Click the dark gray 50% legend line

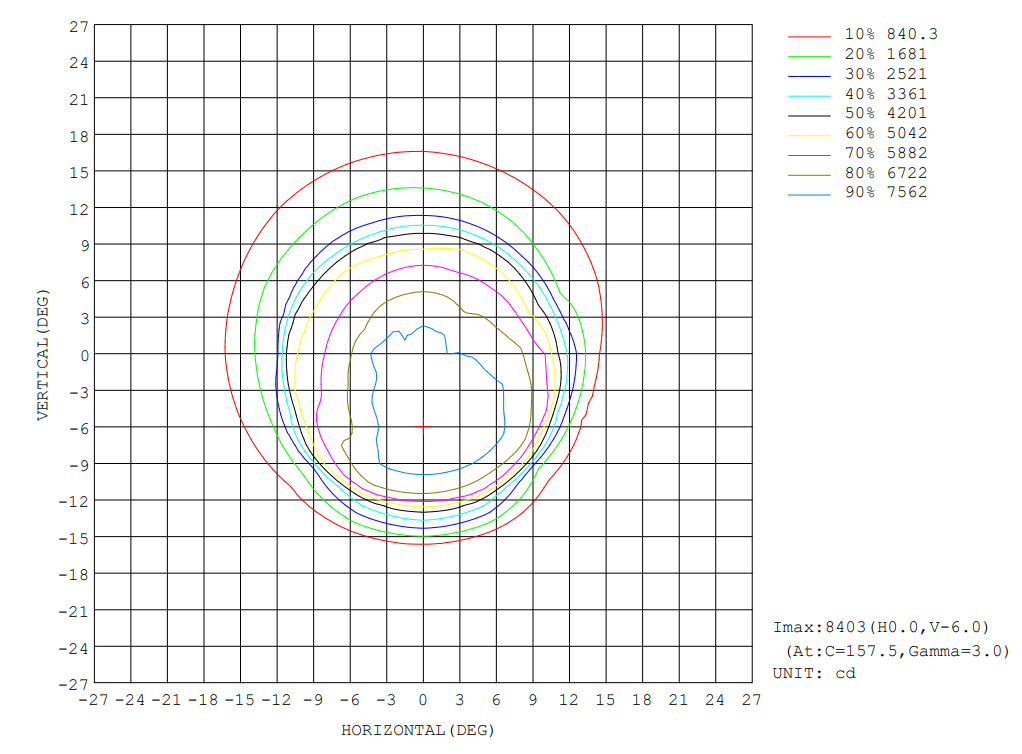coord(809,115)
